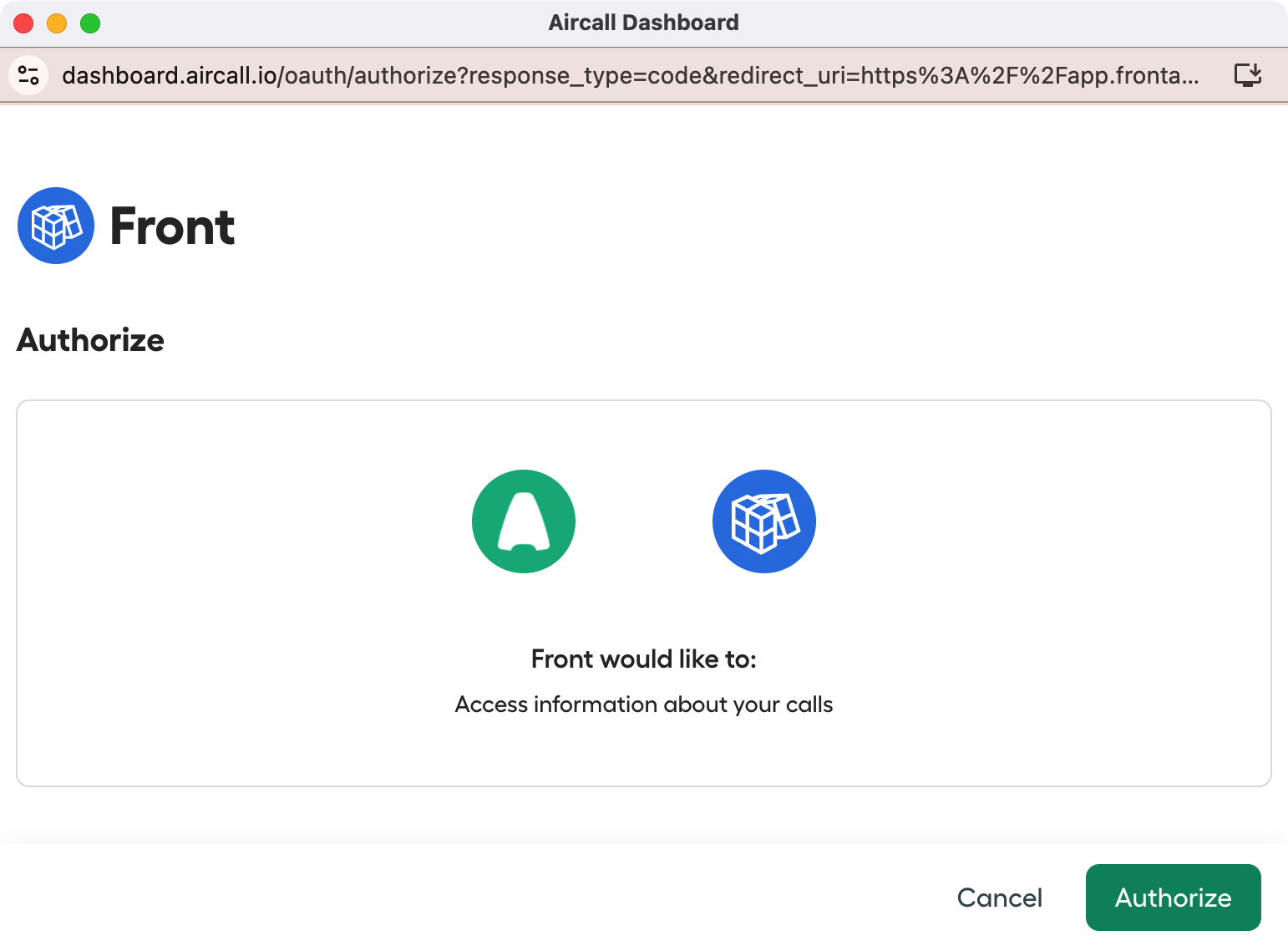Click the Front logo beside the heading
Image resolution: width=1288 pixels, height=951 pixels.
pyautogui.click(x=56, y=226)
